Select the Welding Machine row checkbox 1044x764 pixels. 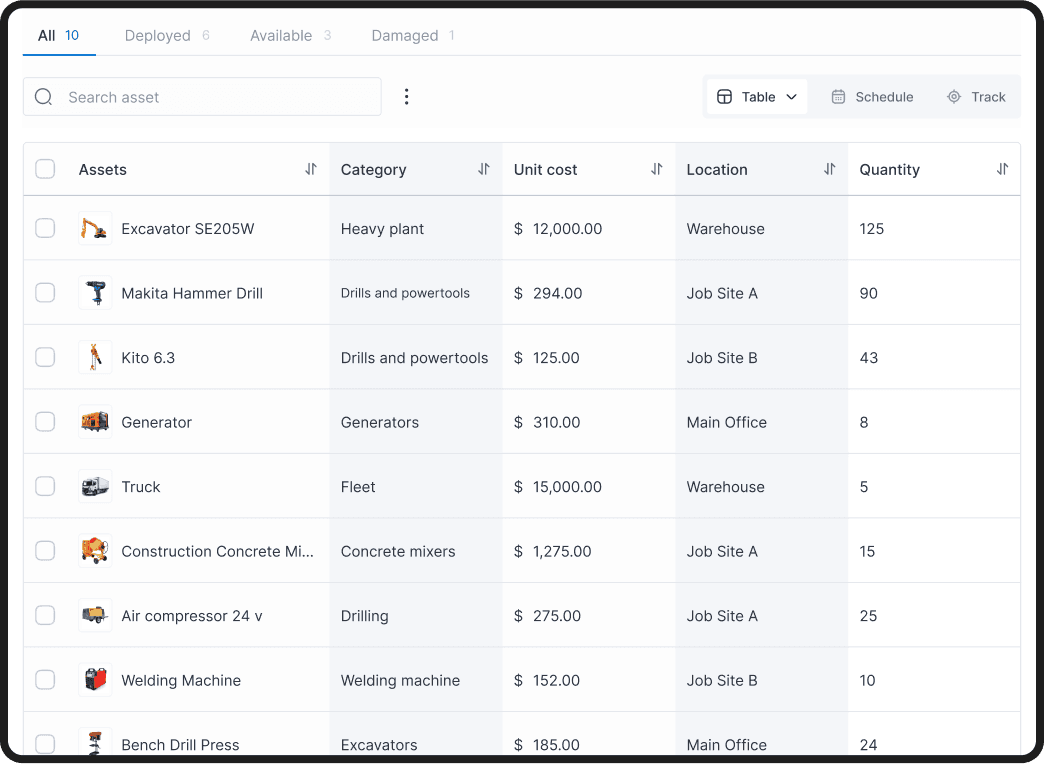45,679
